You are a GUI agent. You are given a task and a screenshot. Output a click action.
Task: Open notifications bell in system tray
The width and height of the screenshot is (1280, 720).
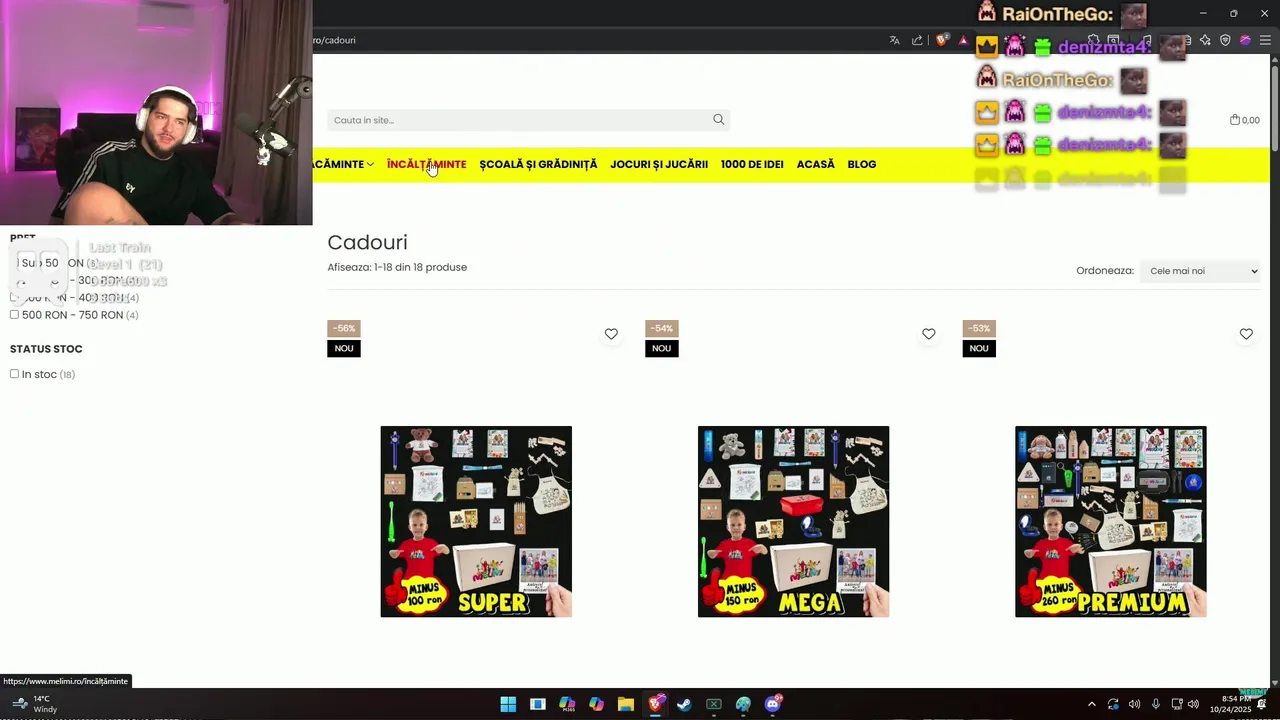pyautogui.click(x=1262, y=704)
